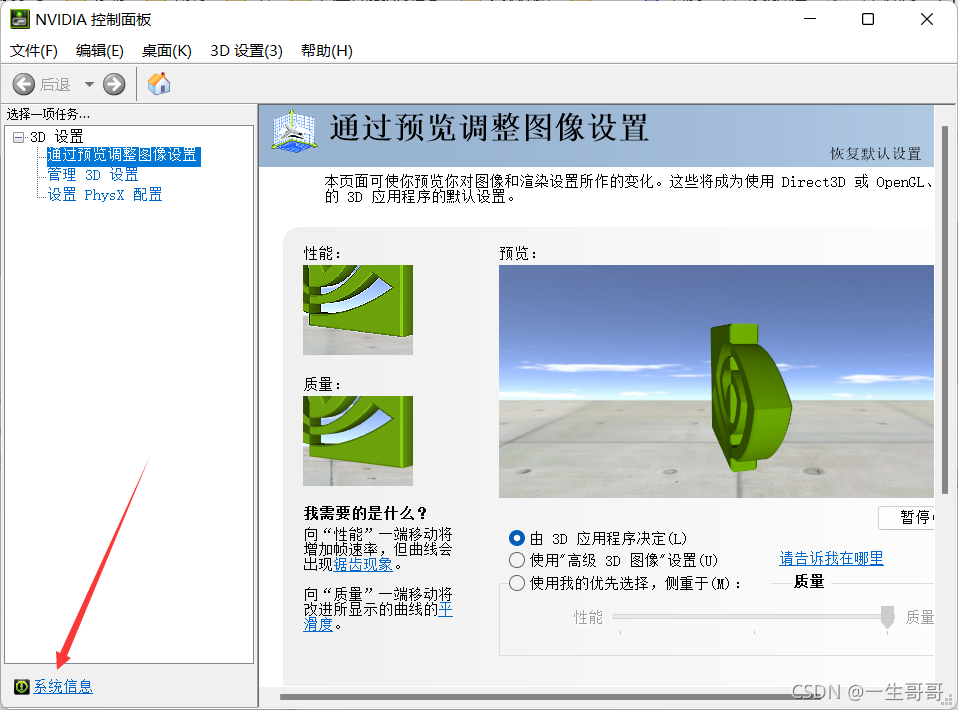
Task: Click the 暂停 button
Action: [x=908, y=517]
